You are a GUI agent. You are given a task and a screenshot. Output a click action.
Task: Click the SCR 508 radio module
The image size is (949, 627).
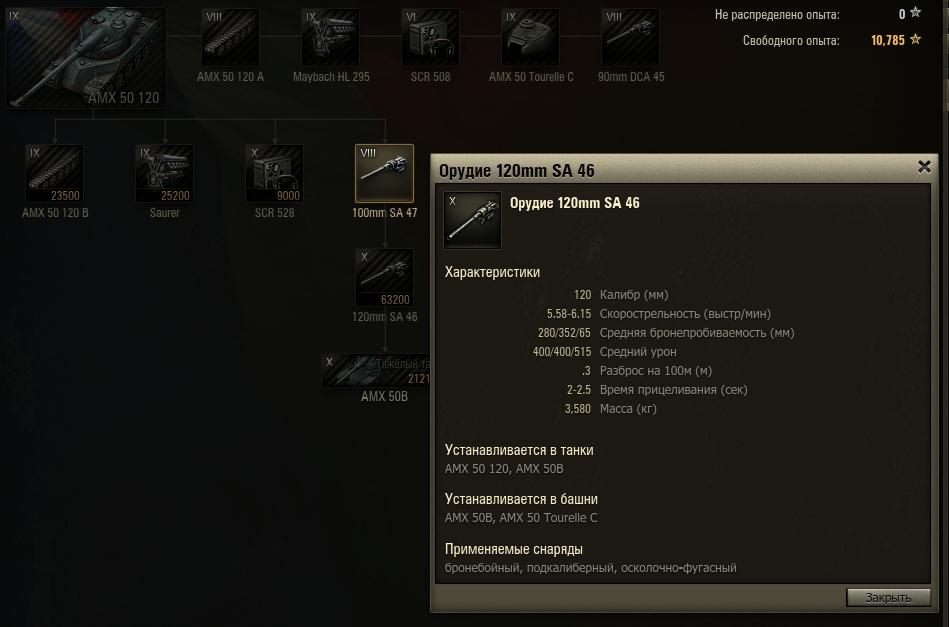pyautogui.click(x=430, y=38)
